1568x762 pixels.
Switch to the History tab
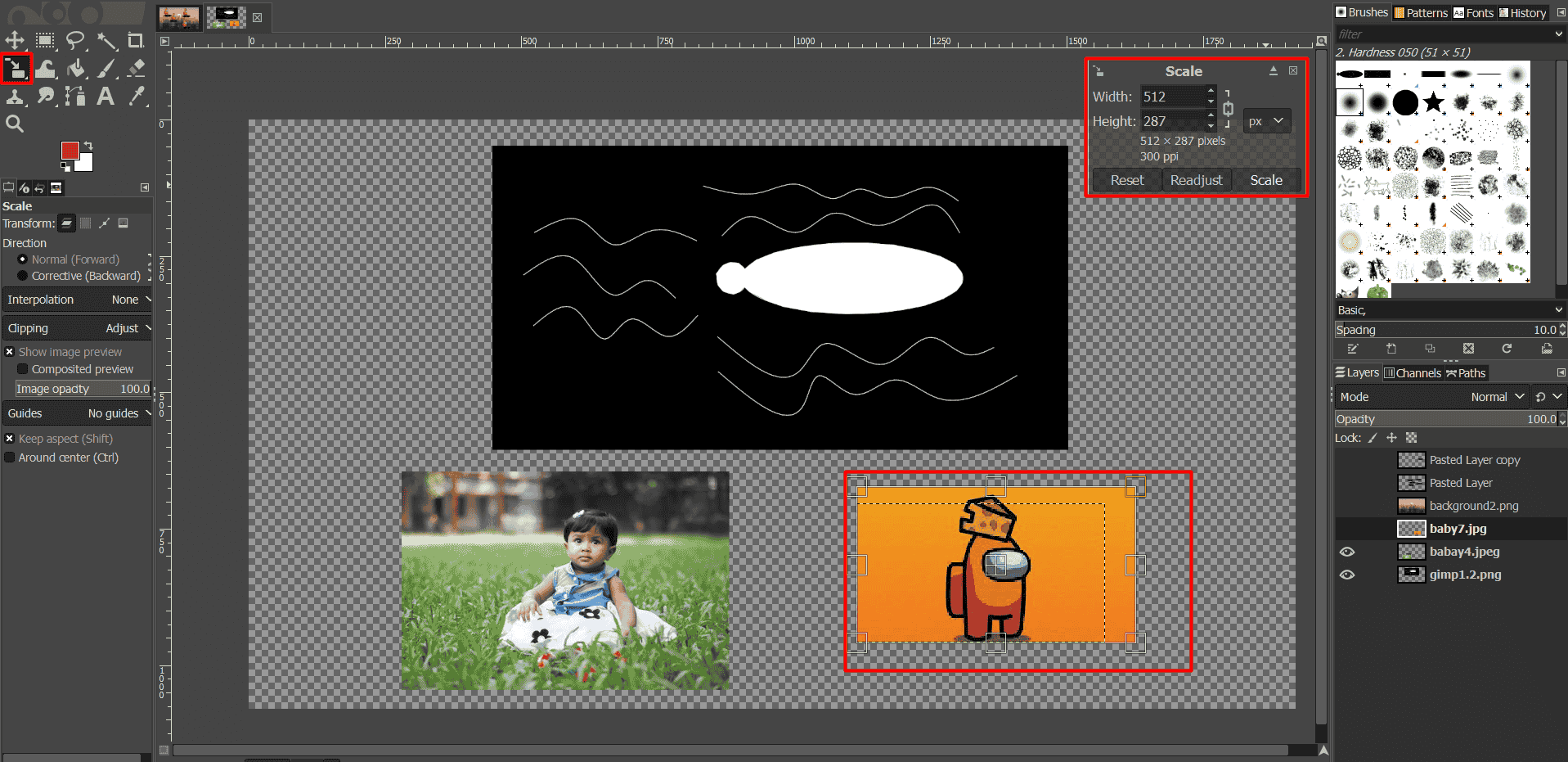click(x=1521, y=12)
